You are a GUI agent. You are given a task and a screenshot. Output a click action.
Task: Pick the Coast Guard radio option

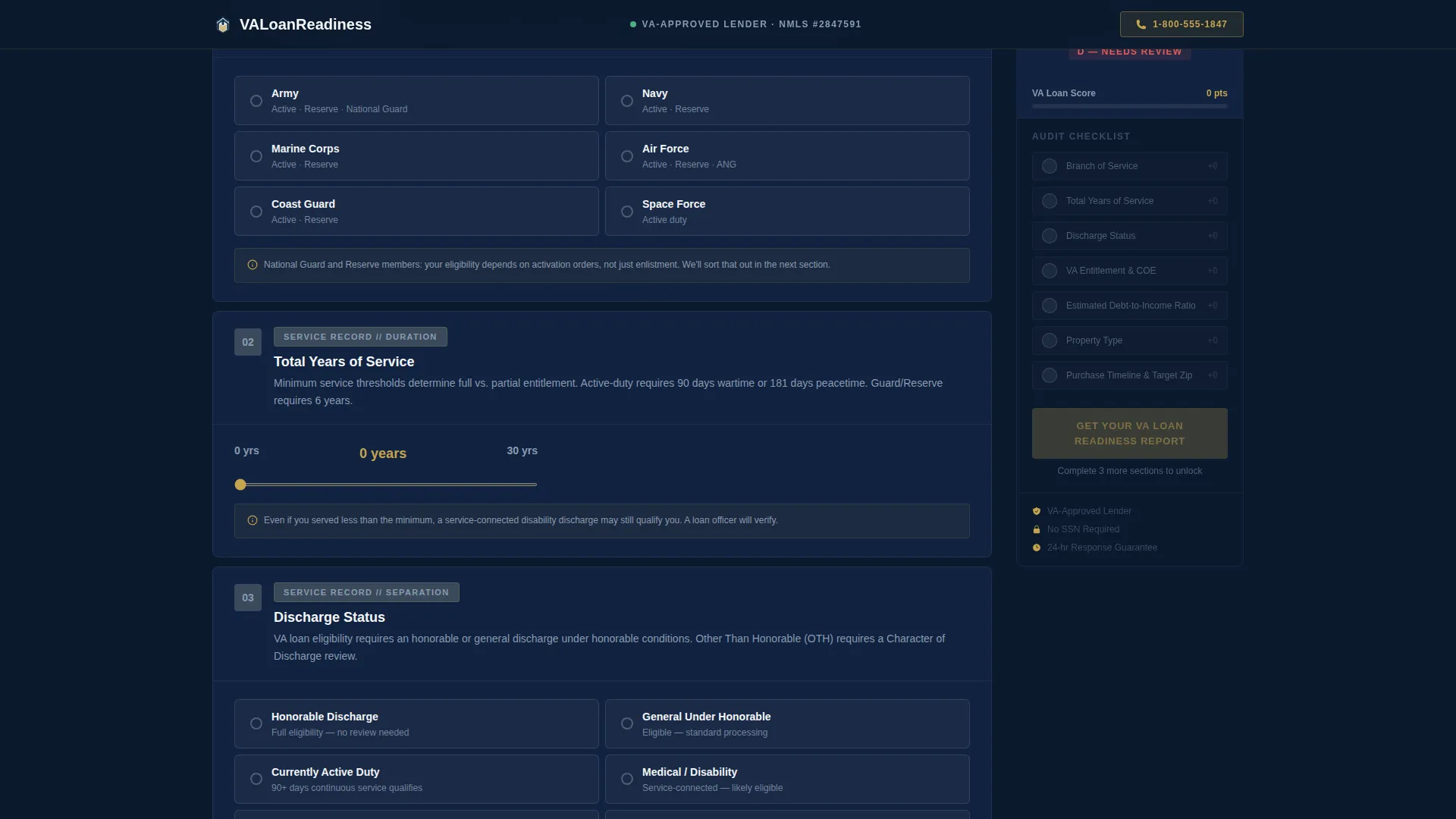[416, 212]
